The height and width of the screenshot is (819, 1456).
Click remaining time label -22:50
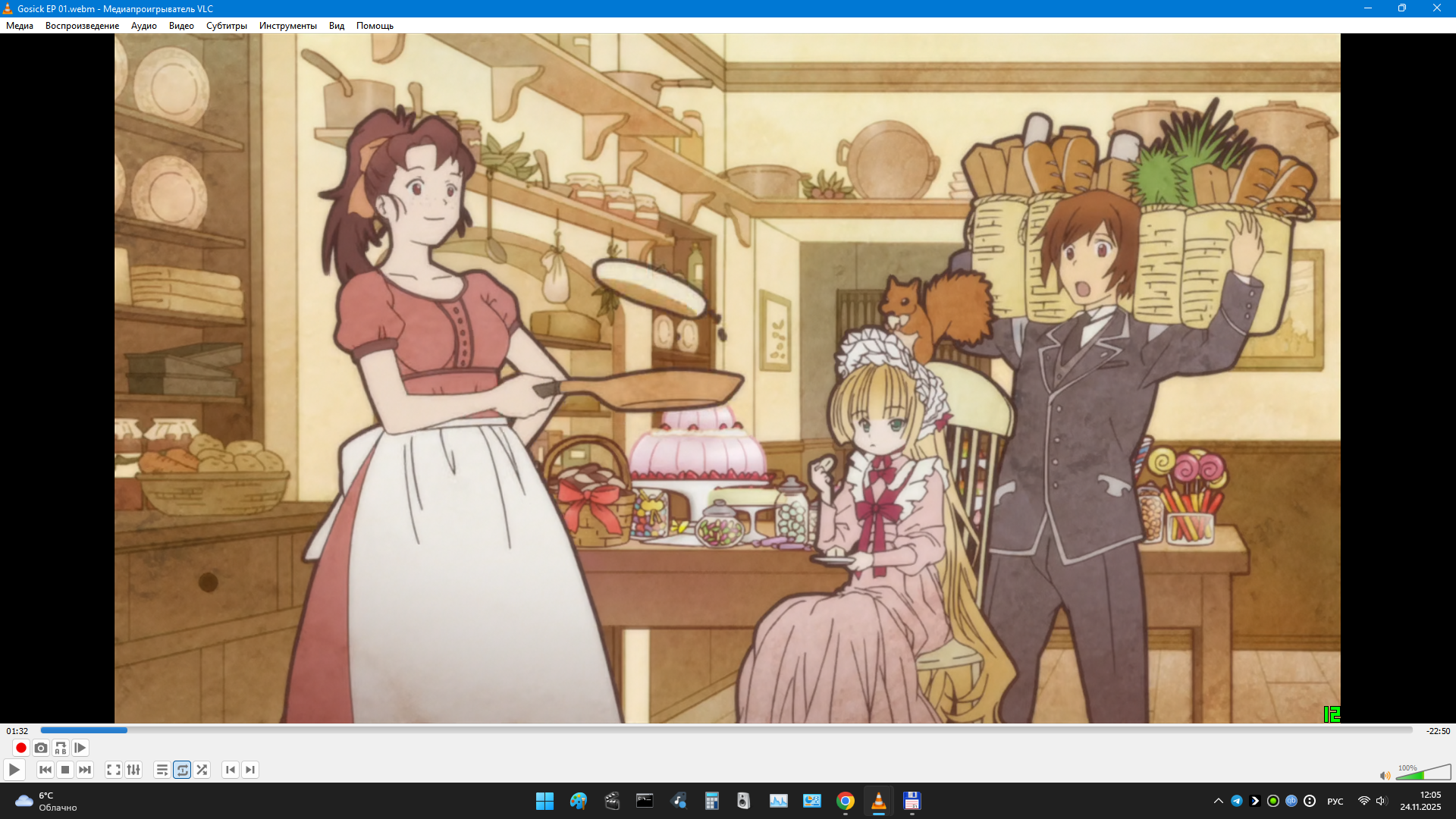pos(1438,731)
